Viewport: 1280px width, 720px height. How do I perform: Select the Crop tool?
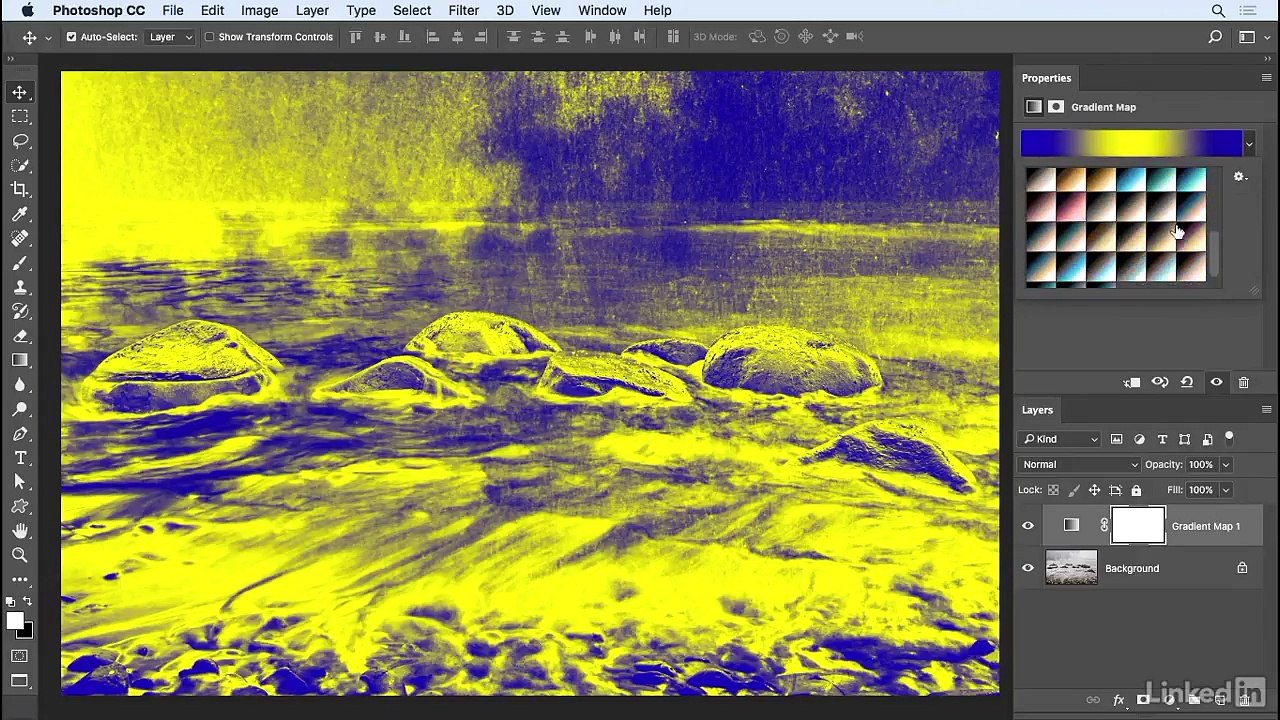(x=20, y=190)
